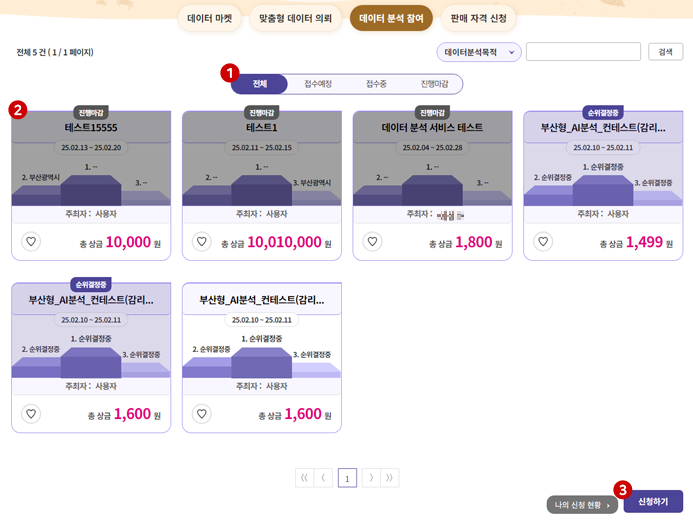Screen dimensions: 693x523
Task: Open the 데이터분석목적 dropdown
Action: click(x=478, y=52)
